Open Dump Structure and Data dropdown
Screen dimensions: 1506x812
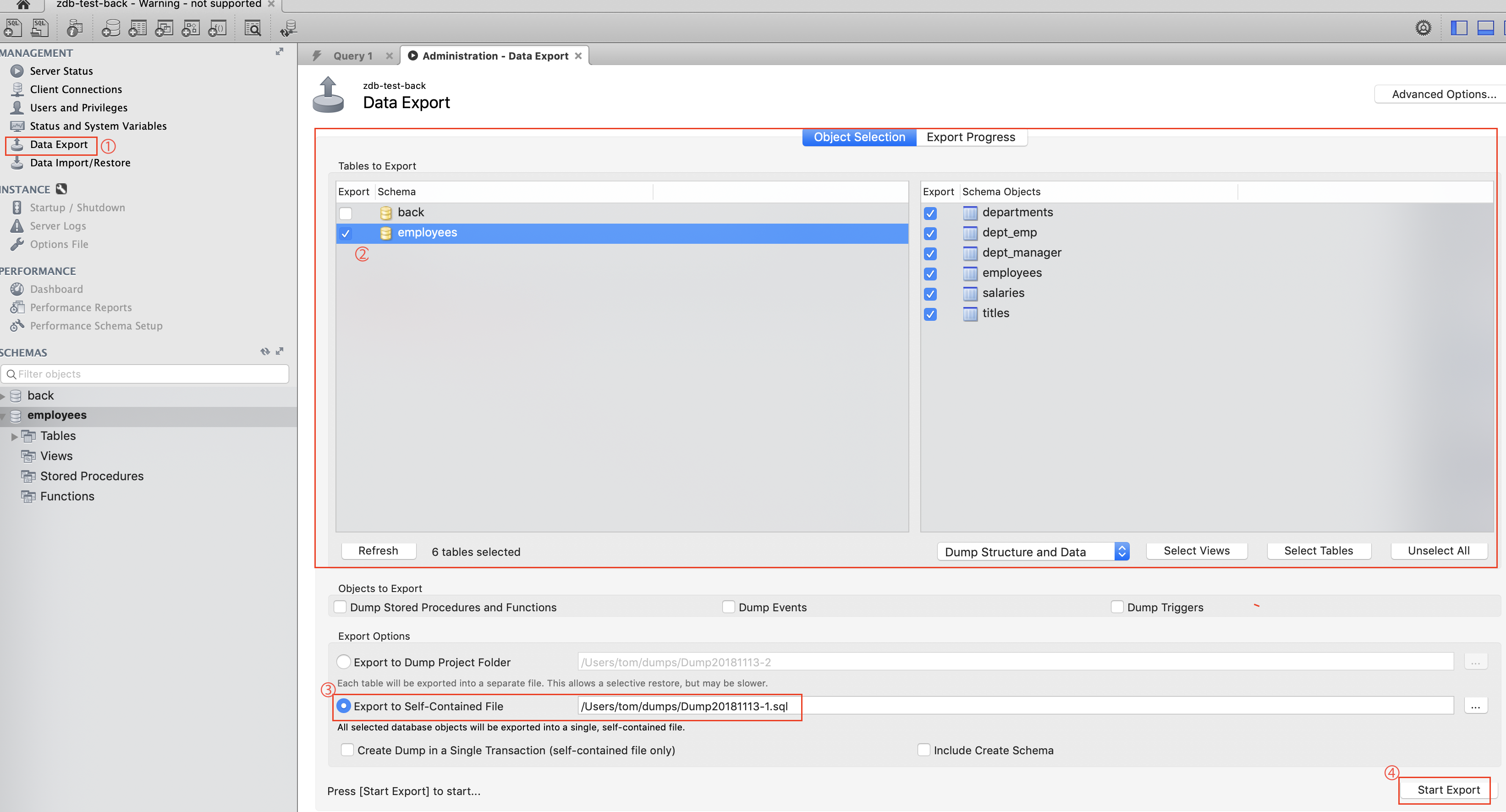pos(1033,551)
